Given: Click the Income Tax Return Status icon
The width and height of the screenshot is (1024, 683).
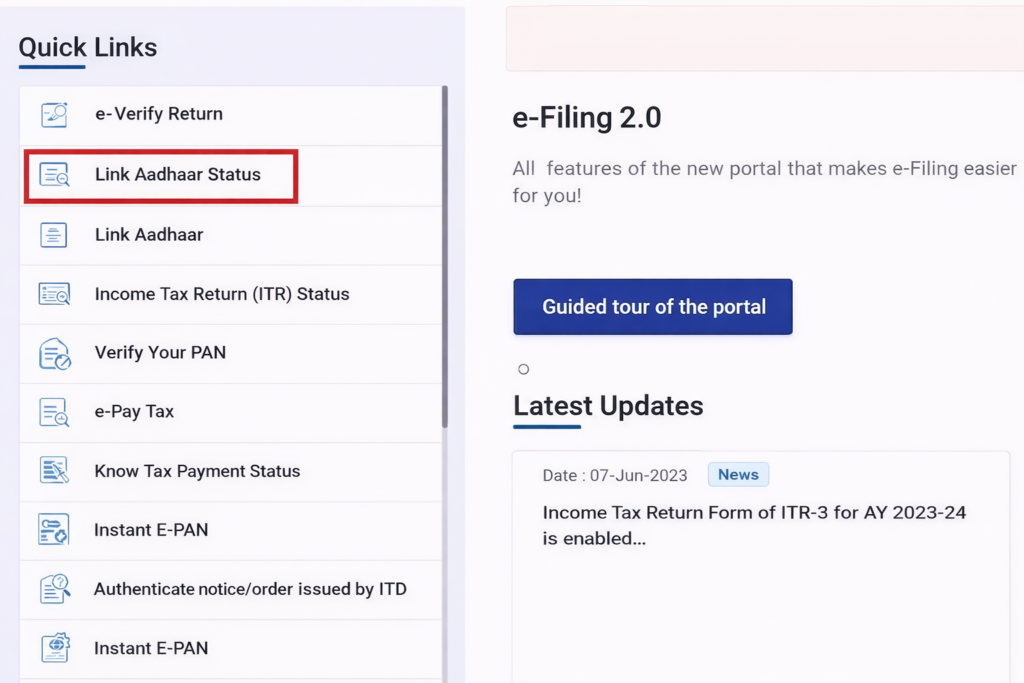Looking at the screenshot, I should pos(54,294).
